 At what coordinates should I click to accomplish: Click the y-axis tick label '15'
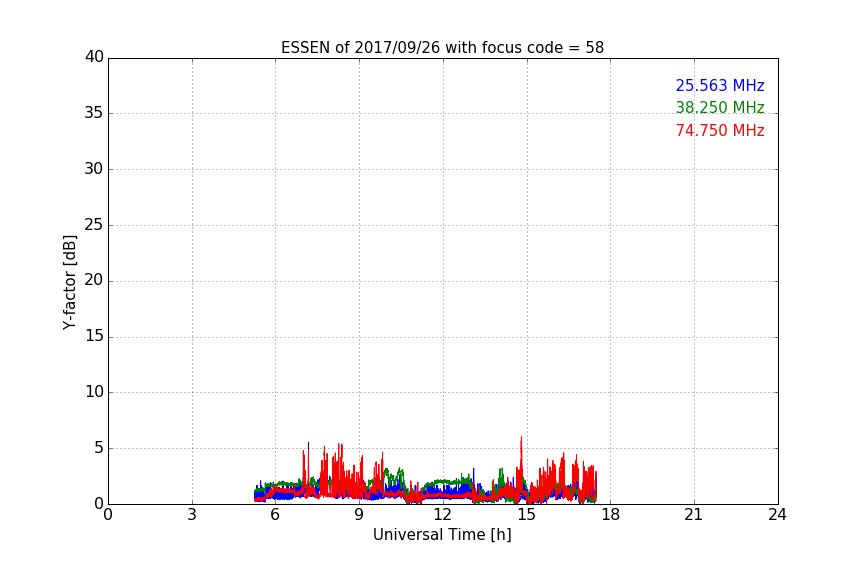click(94, 336)
